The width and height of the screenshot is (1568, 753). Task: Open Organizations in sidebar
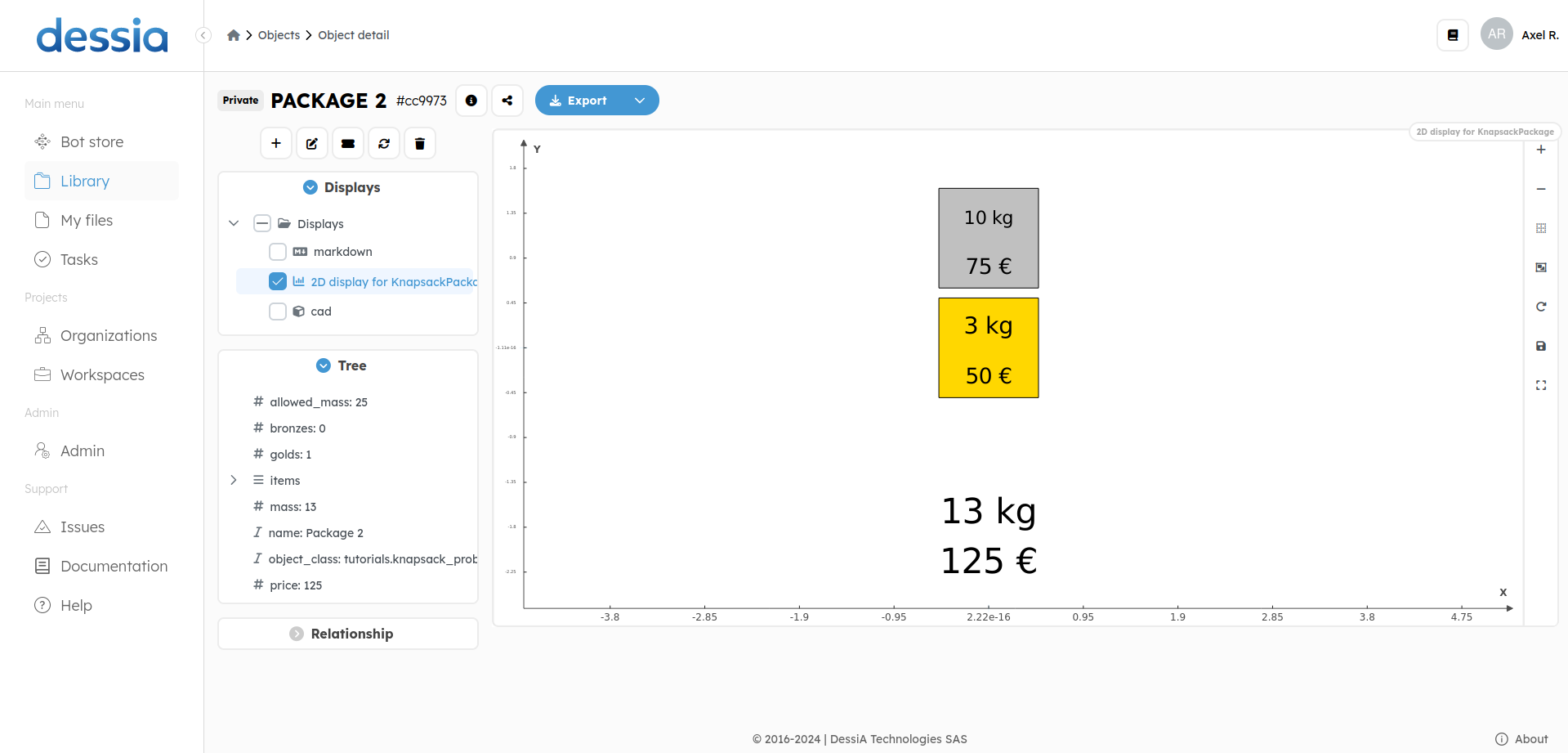[x=102, y=336]
